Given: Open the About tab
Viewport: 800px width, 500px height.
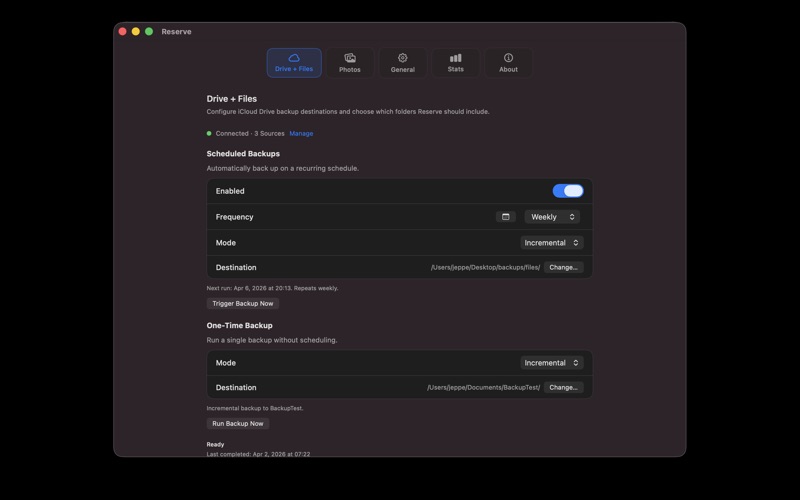Looking at the screenshot, I should tap(508, 63).
